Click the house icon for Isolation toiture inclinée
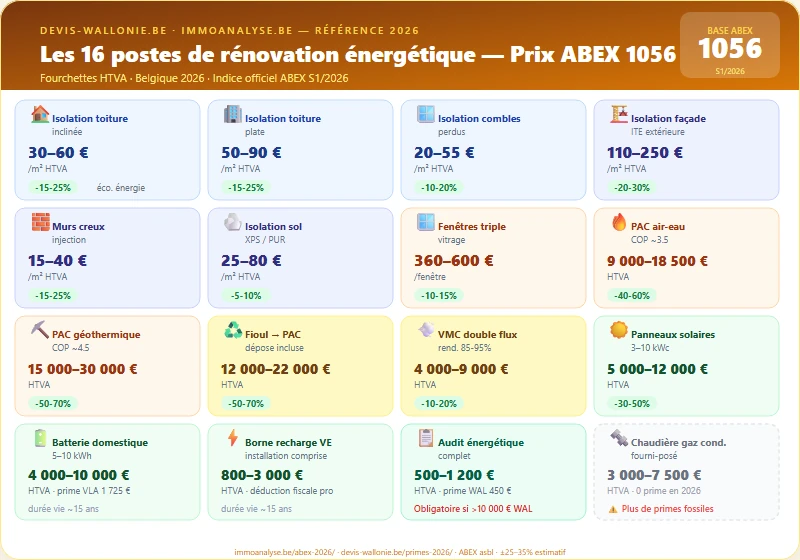800x560 pixels. 40,114
